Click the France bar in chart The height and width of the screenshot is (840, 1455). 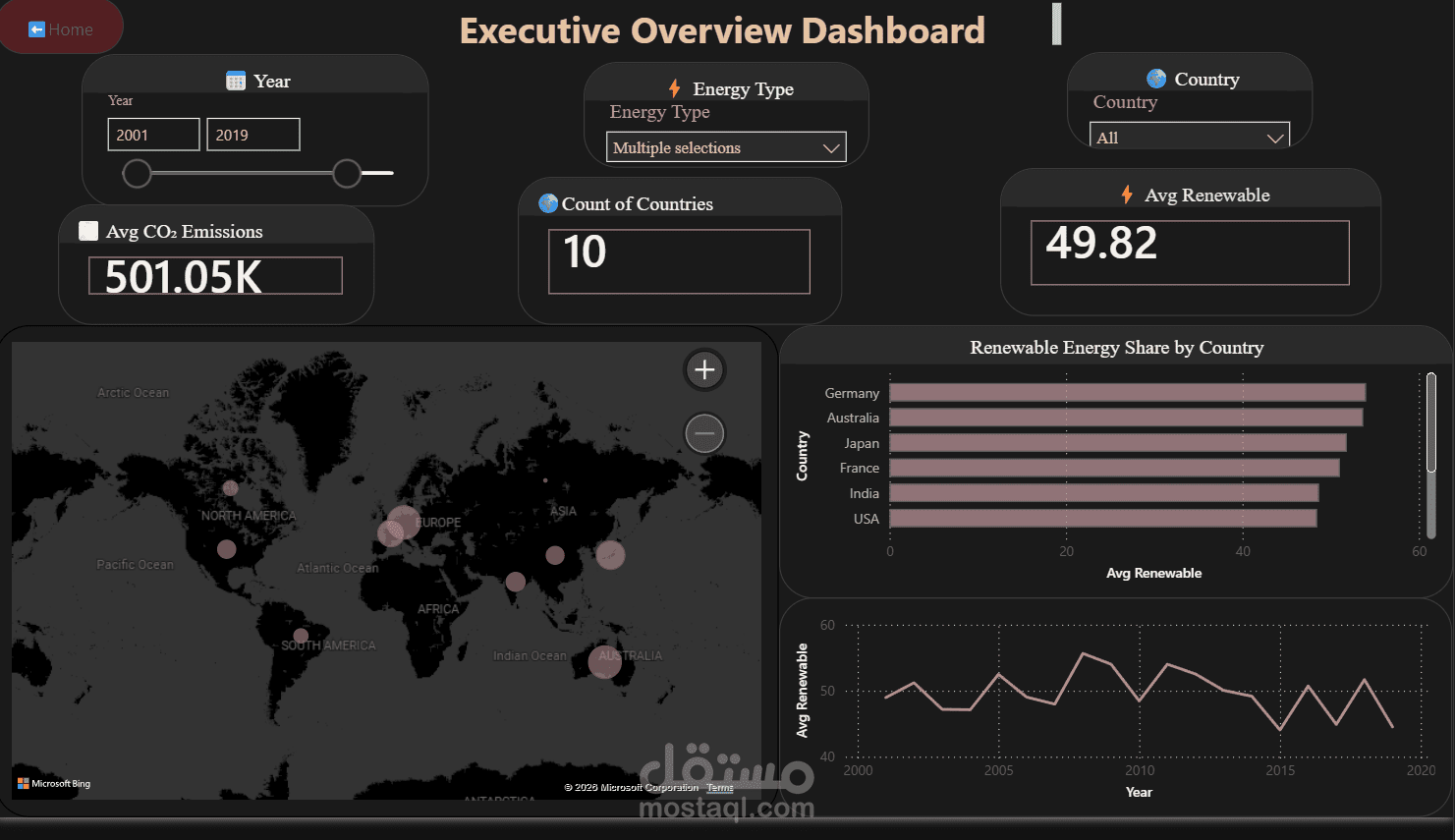coord(1114,468)
